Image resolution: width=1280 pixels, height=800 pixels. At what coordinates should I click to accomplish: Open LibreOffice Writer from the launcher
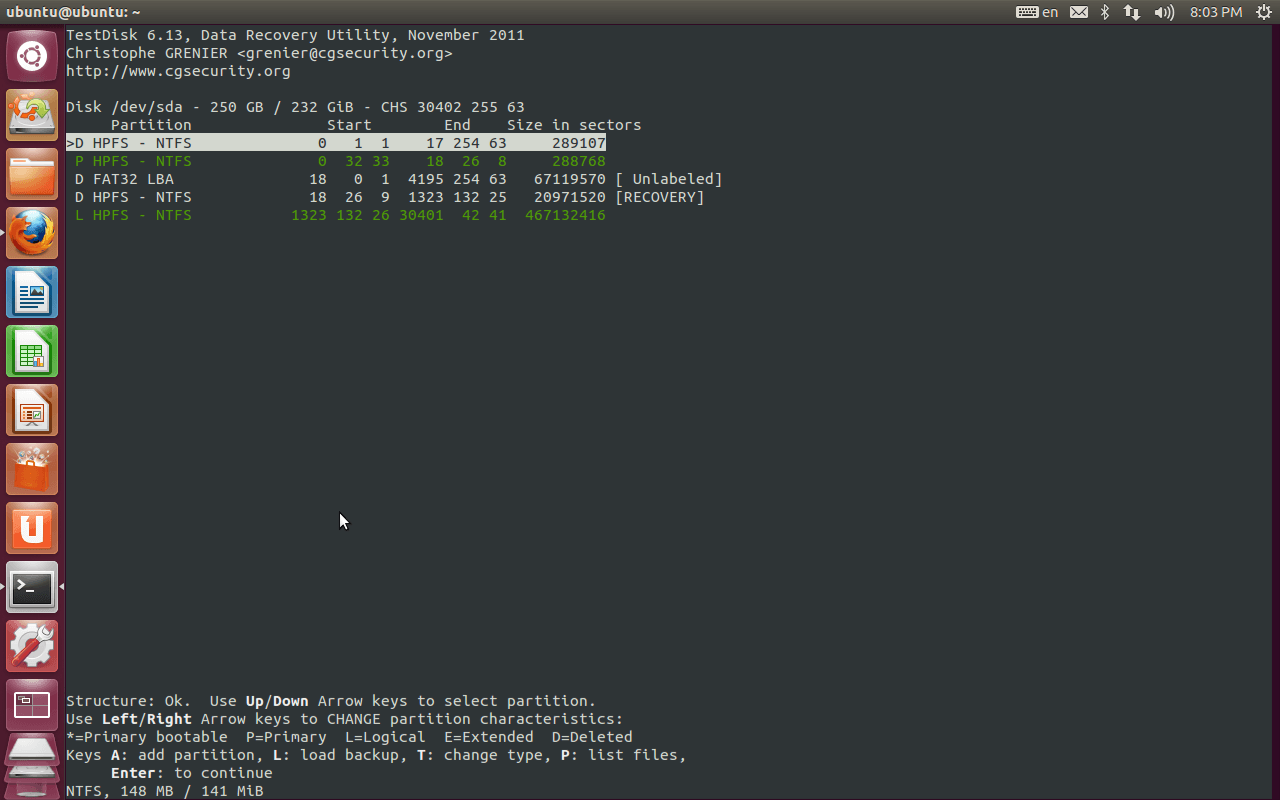click(32, 292)
